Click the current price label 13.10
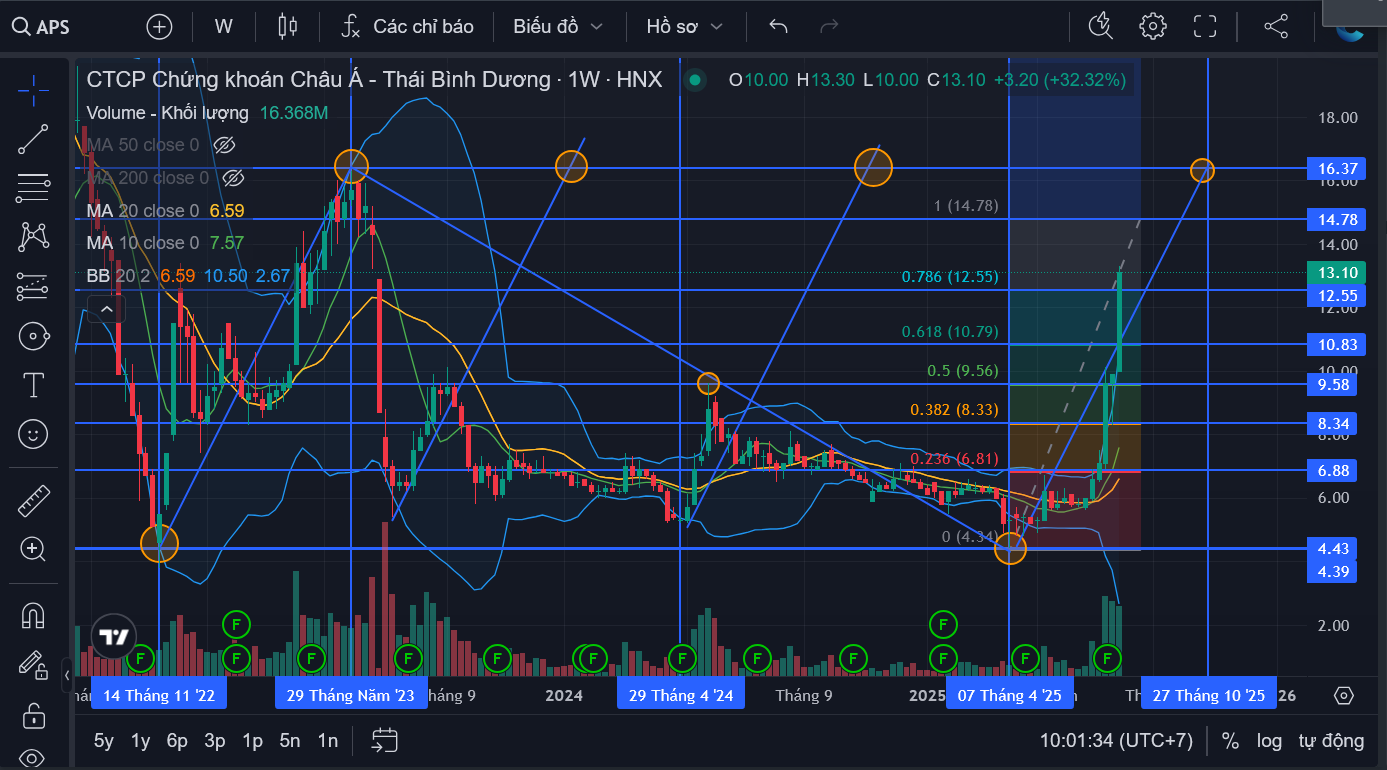This screenshot has width=1387, height=770. pyautogui.click(x=1337, y=273)
